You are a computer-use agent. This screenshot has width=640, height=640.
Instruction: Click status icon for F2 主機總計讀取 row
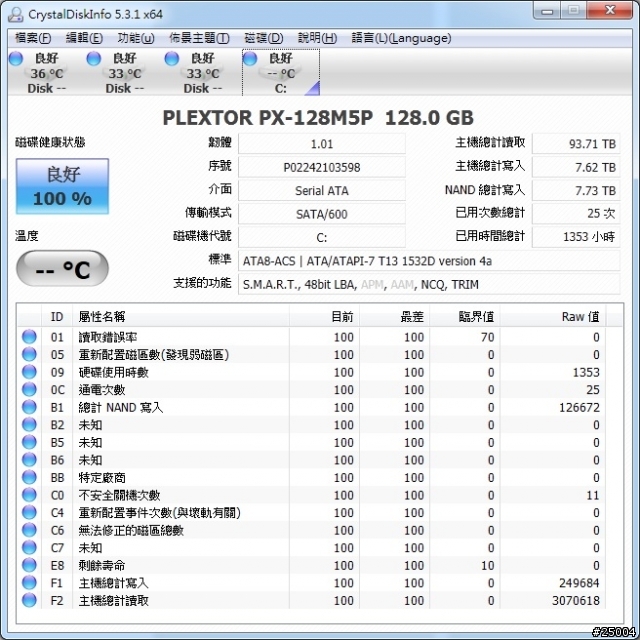click(29, 600)
